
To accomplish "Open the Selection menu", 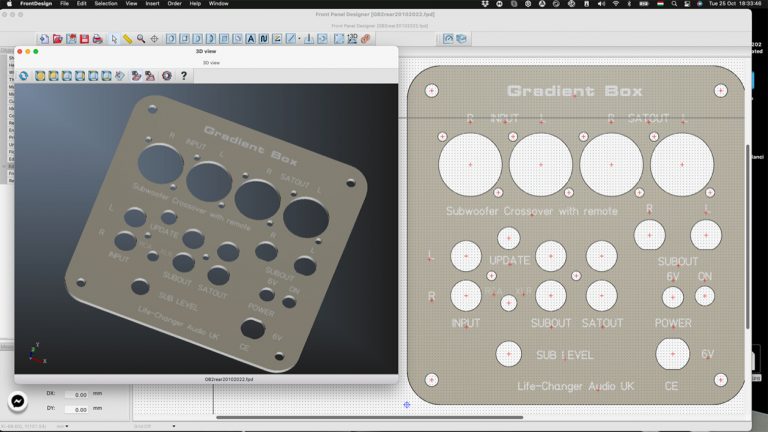I will [106, 3].
